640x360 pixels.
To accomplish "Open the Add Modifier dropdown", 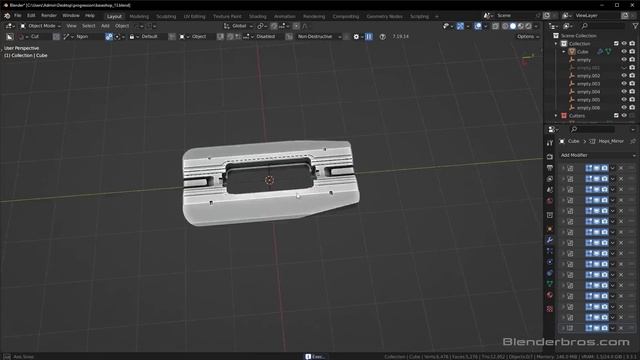I will pyautogui.click(x=598, y=155).
